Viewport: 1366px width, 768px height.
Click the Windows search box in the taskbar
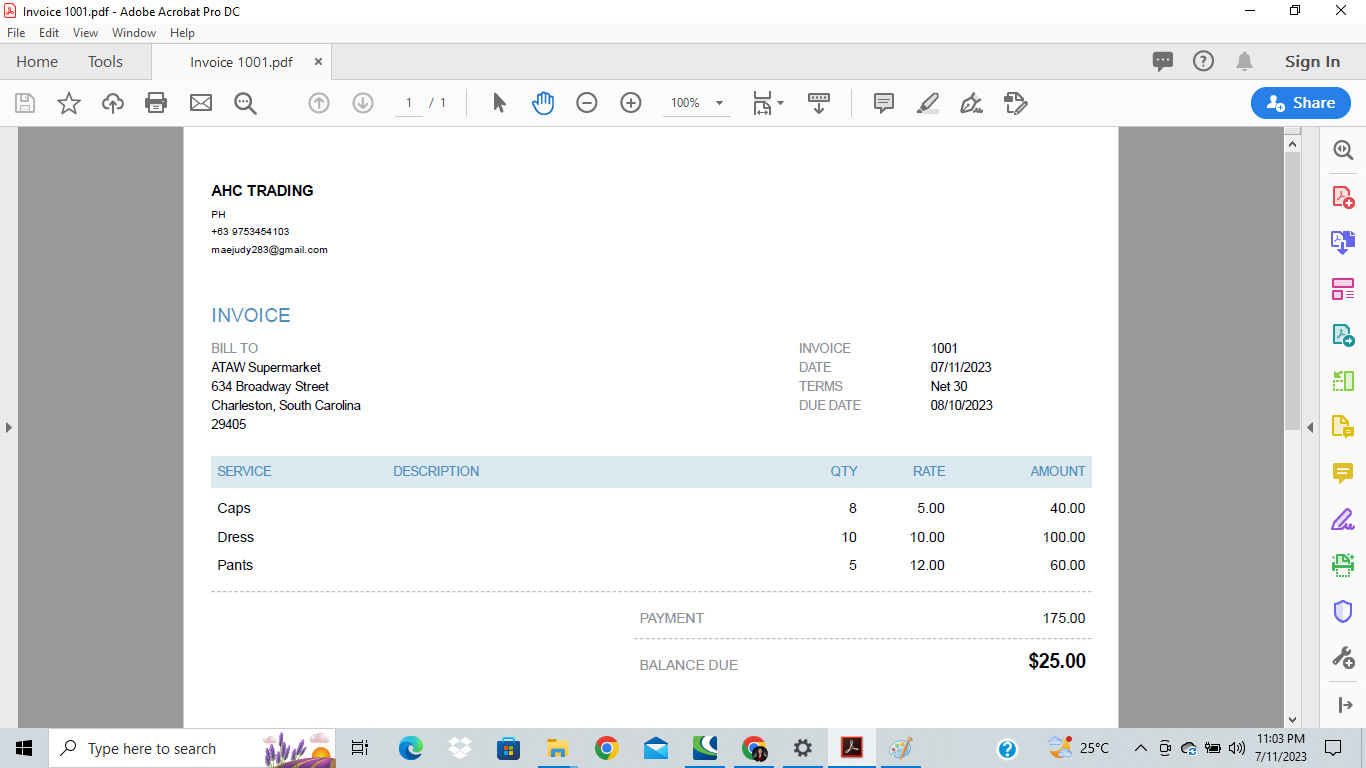[x=193, y=748]
